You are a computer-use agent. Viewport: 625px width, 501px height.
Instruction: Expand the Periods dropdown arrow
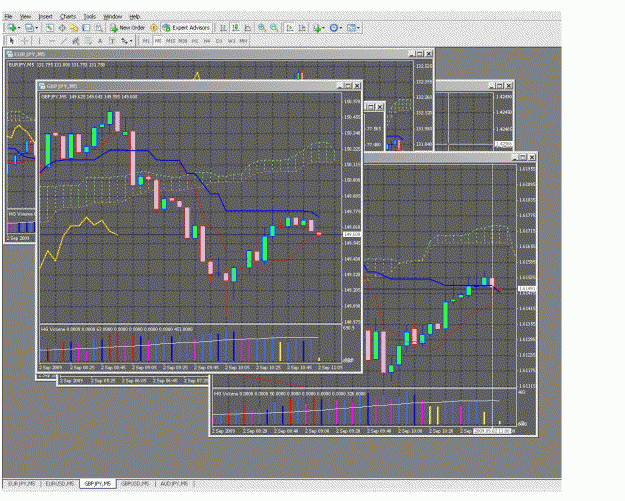(340, 28)
